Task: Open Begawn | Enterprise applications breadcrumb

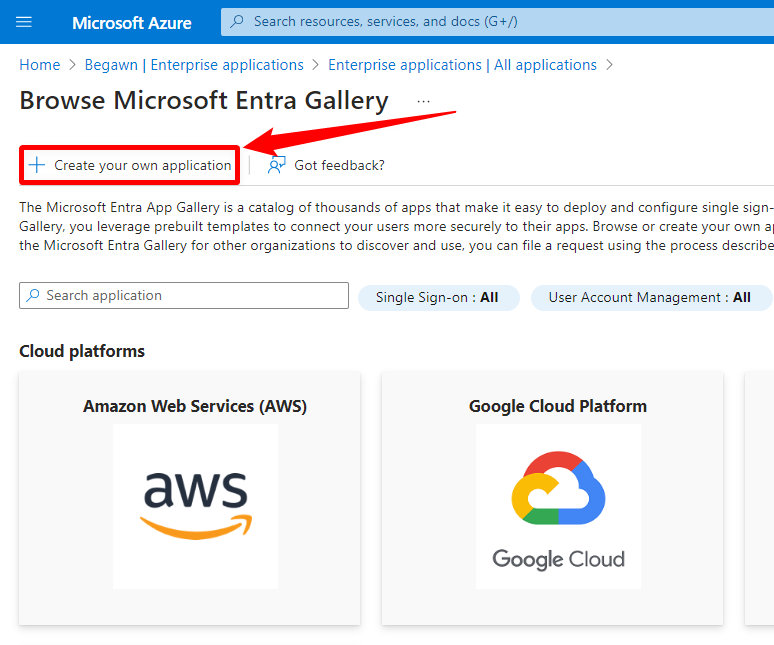Action: [x=194, y=65]
